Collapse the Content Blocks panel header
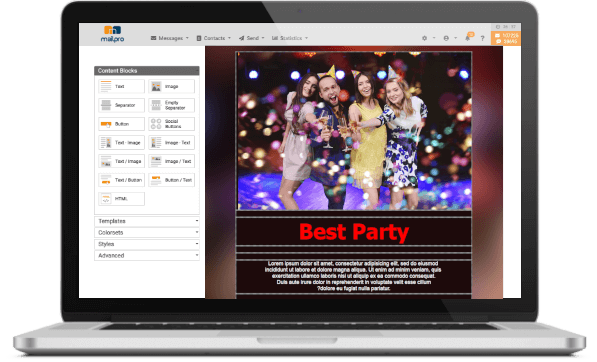The image size is (597, 362). pyautogui.click(x=147, y=71)
